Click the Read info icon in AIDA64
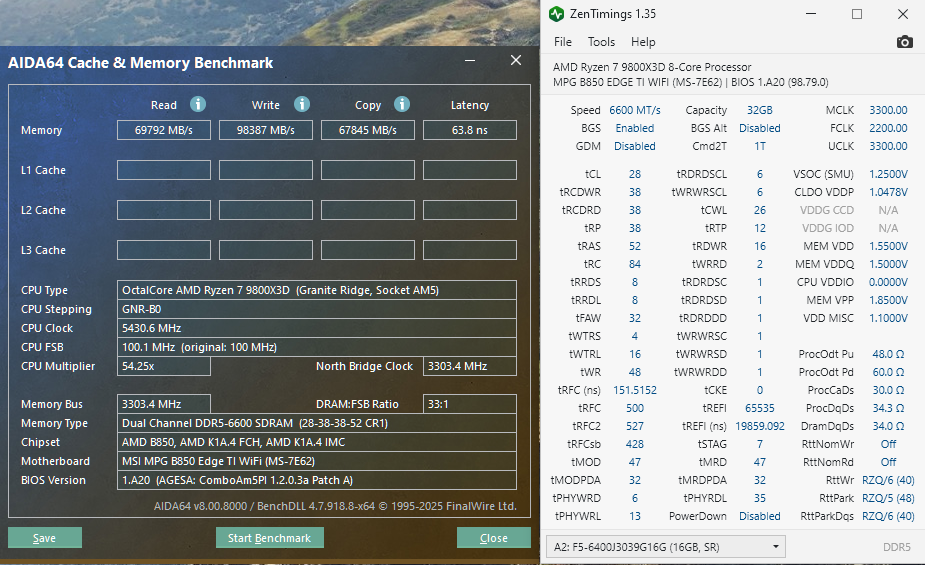 [x=198, y=104]
